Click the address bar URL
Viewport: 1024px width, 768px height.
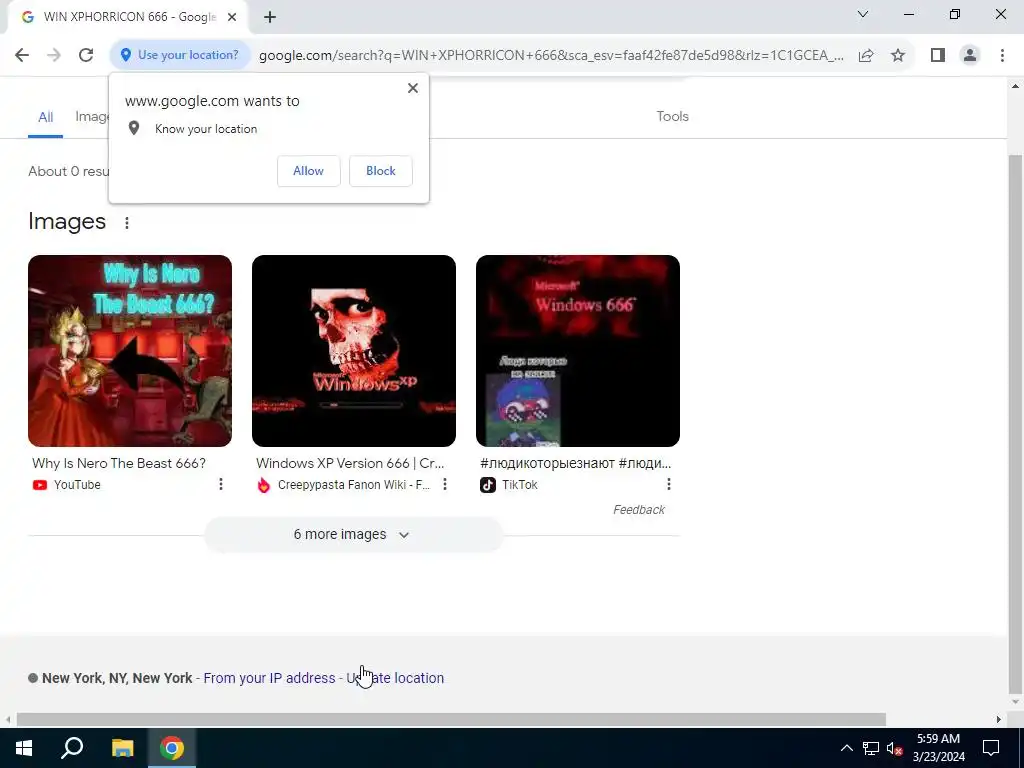pyautogui.click(x=551, y=56)
